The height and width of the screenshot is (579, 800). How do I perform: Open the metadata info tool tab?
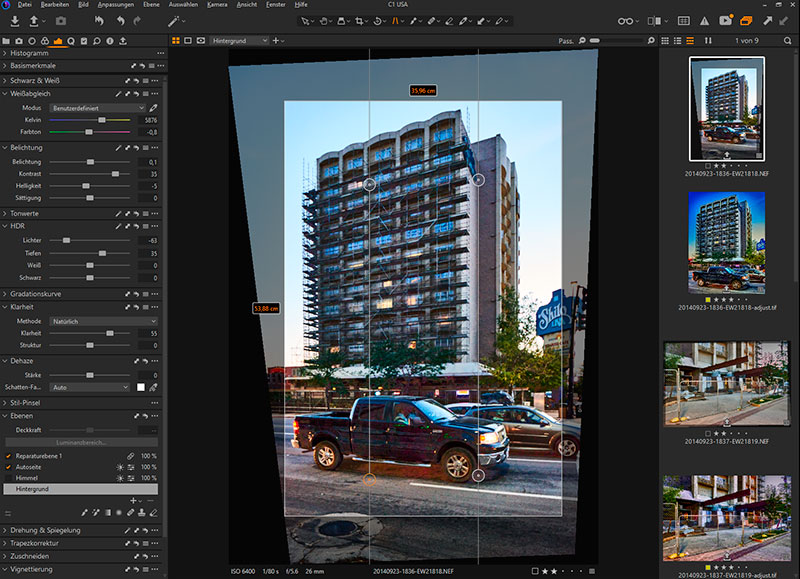tap(110, 41)
